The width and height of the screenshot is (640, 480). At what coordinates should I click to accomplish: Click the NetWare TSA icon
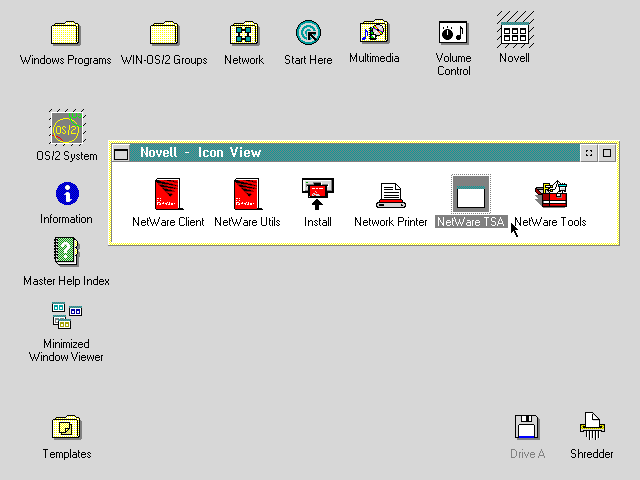[471, 194]
